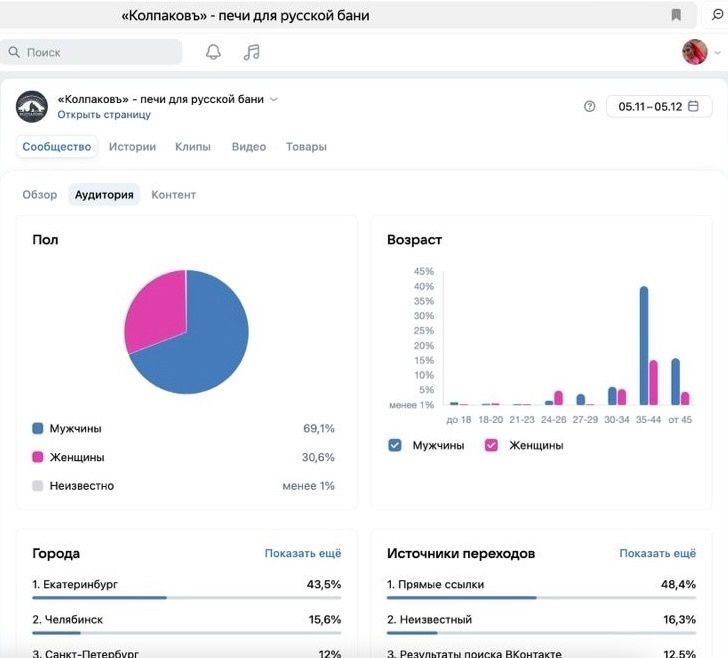Screen dimensions: 728x658
Task: Switch to the Истории tab
Action: coord(132,147)
